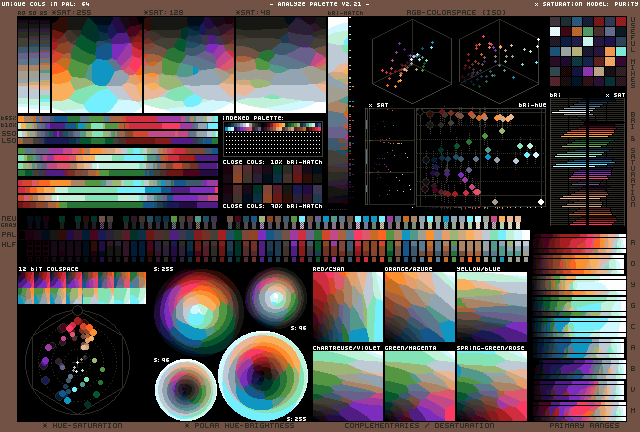
Task: Pick the white diamond in the BRI-HUE plot's bottom-right corner
Action: coord(541,202)
